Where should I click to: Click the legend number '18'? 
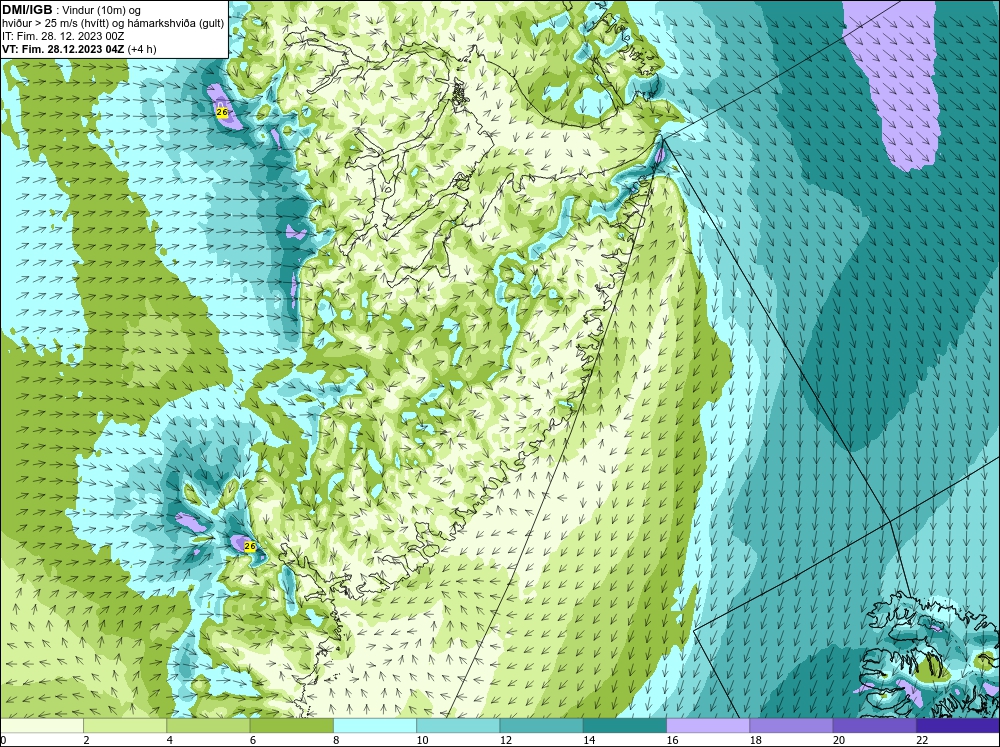coord(755,740)
